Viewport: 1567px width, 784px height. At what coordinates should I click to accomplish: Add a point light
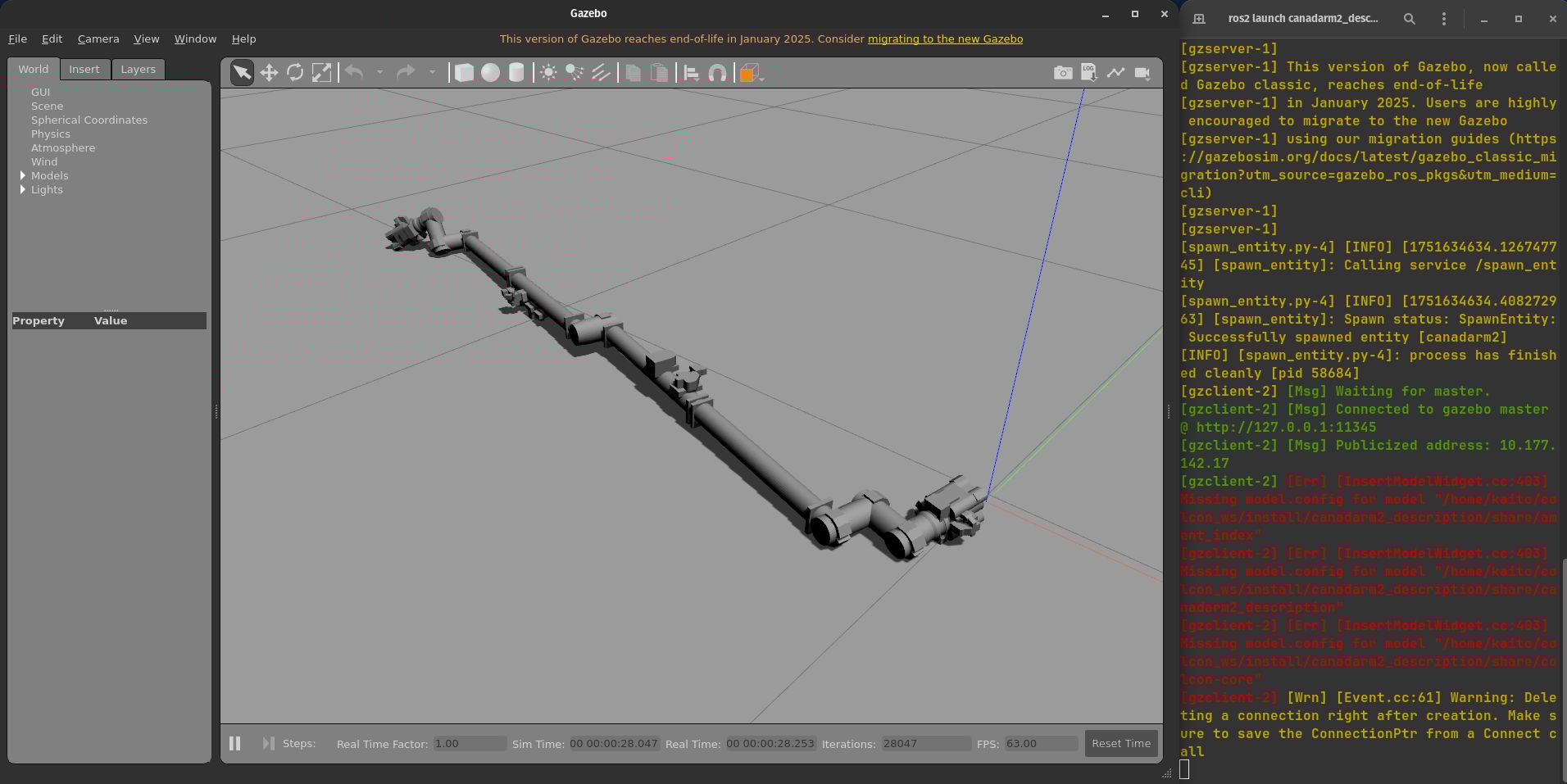tap(548, 73)
